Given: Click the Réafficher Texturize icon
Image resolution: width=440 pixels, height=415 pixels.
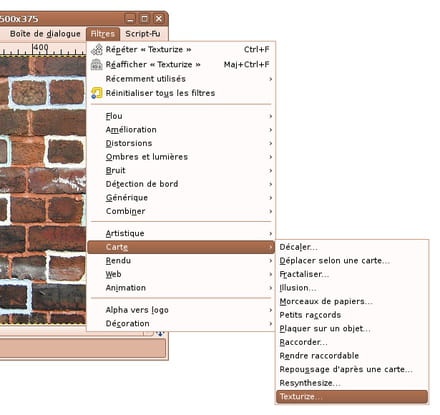Looking at the screenshot, I should pos(97,64).
